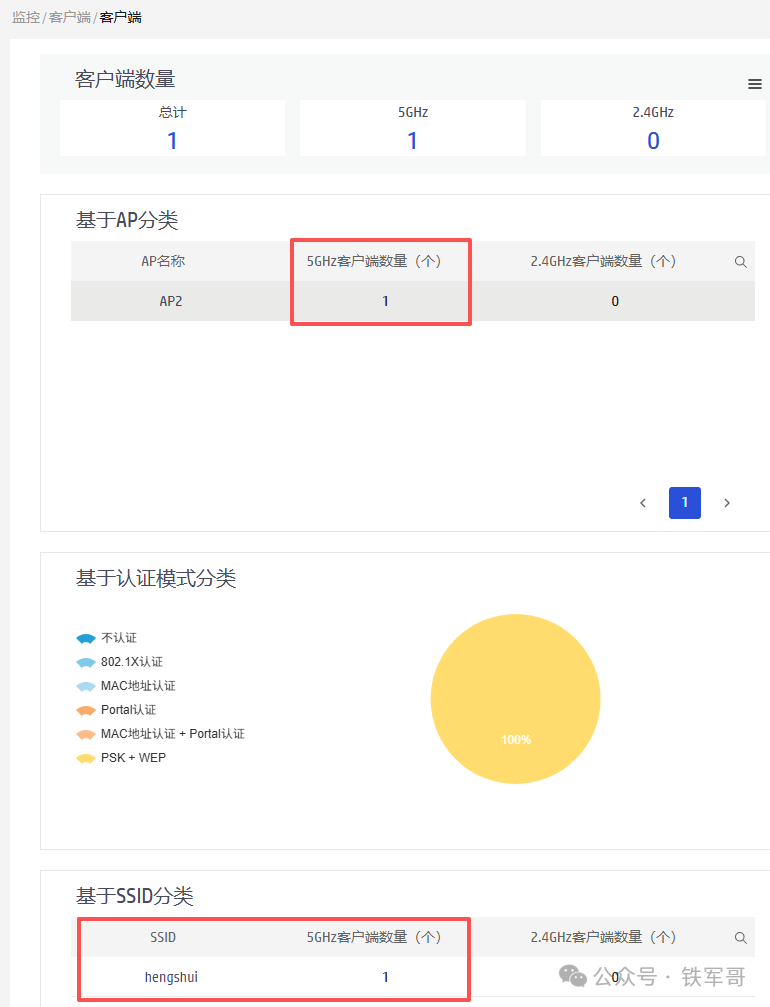Select the AP2 row name cell
Image resolution: width=770 pixels, height=1007 pixels.
(171, 301)
